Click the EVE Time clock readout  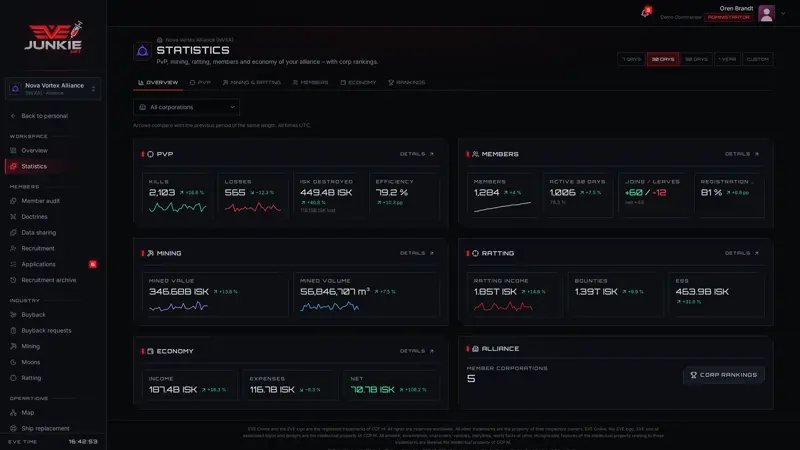[x=83, y=442]
